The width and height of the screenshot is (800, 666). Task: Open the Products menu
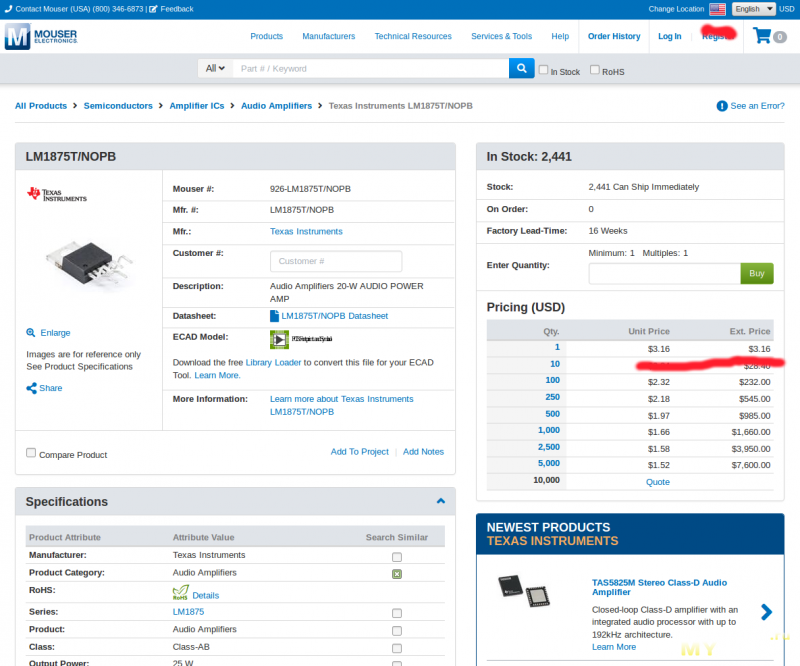[266, 36]
